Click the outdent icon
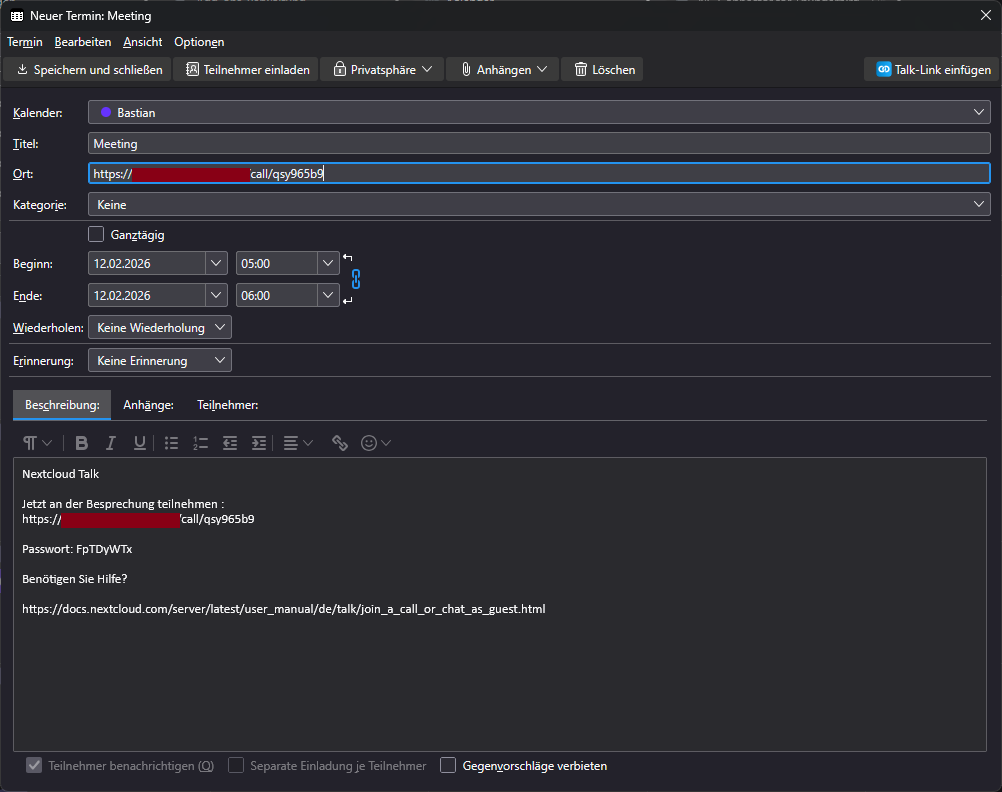This screenshot has width=1002, height=792. pos(230,443)
